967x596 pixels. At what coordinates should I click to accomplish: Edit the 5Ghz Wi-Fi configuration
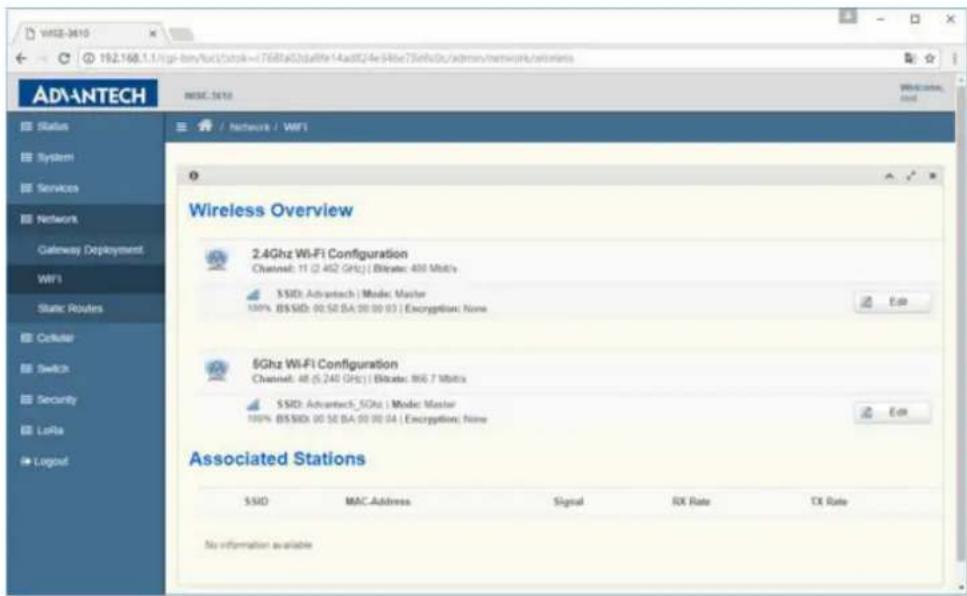click(x=892, y=412)
